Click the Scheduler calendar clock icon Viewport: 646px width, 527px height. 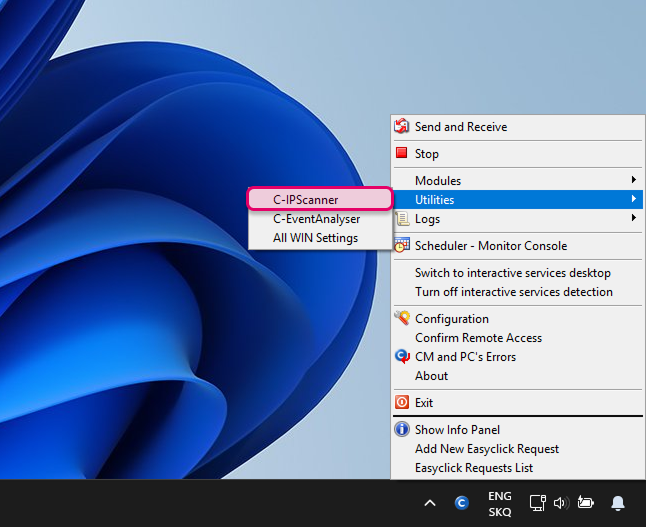[402, 245]
